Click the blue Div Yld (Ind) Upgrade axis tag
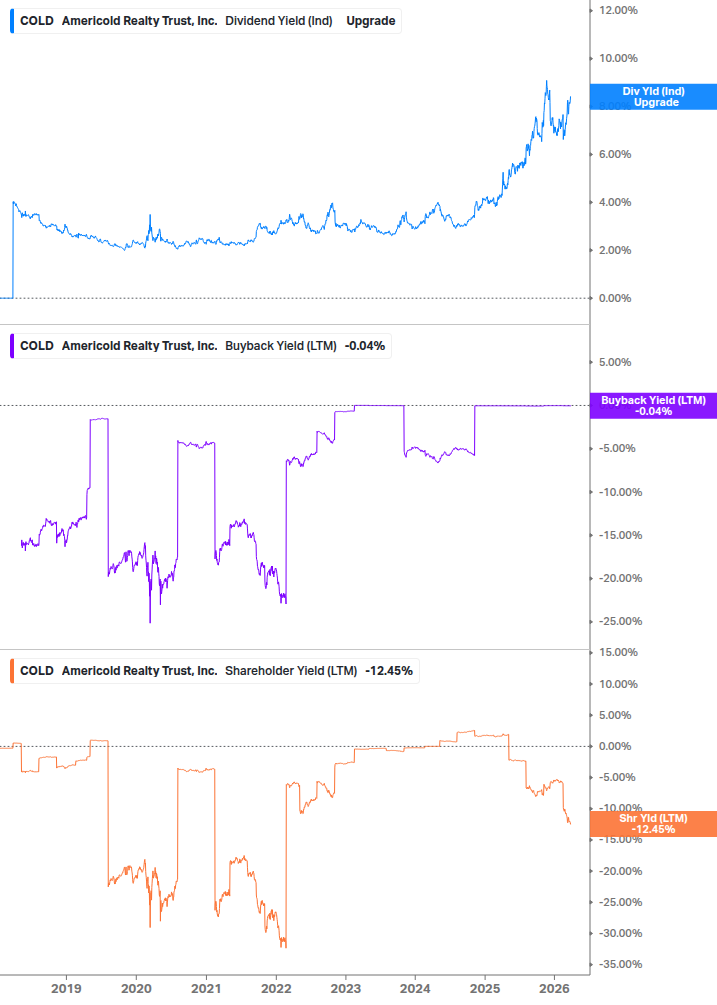717x1005 pixels. pyautogui.click(x=653, y=97)
